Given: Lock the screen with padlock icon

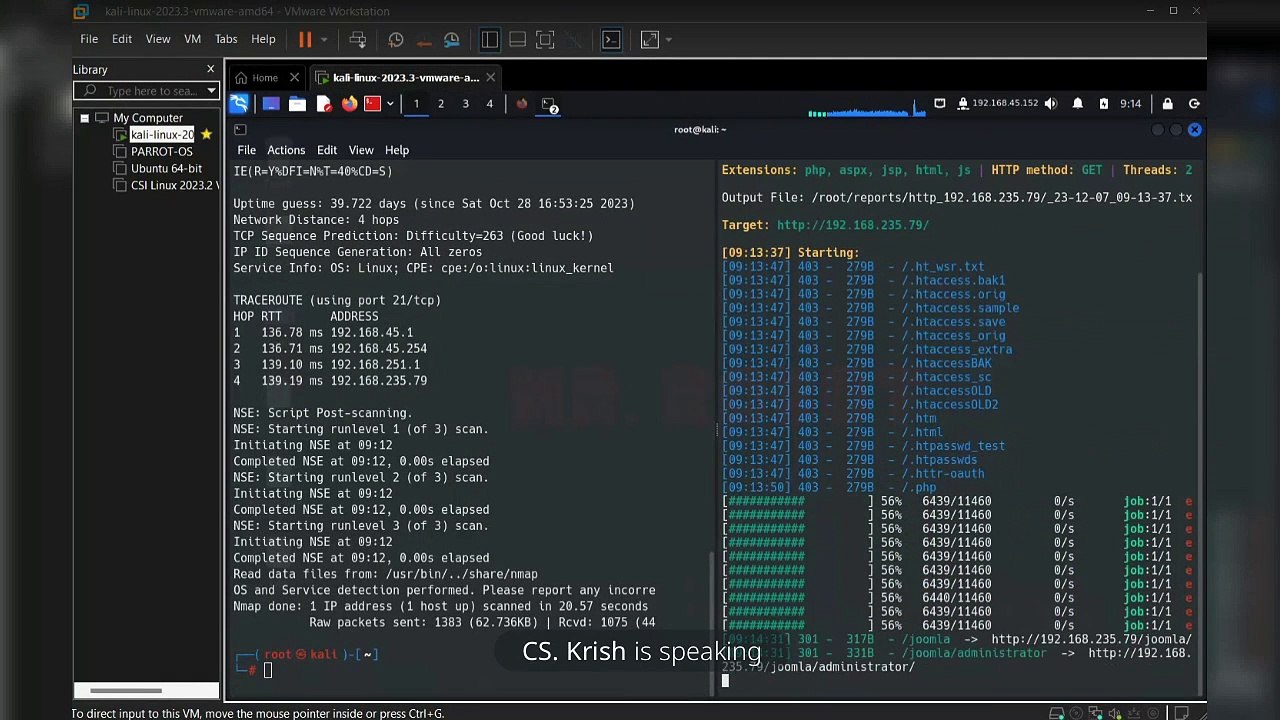Looking at the screenshot, I should pyautogui.click(x=1167, y=104).
